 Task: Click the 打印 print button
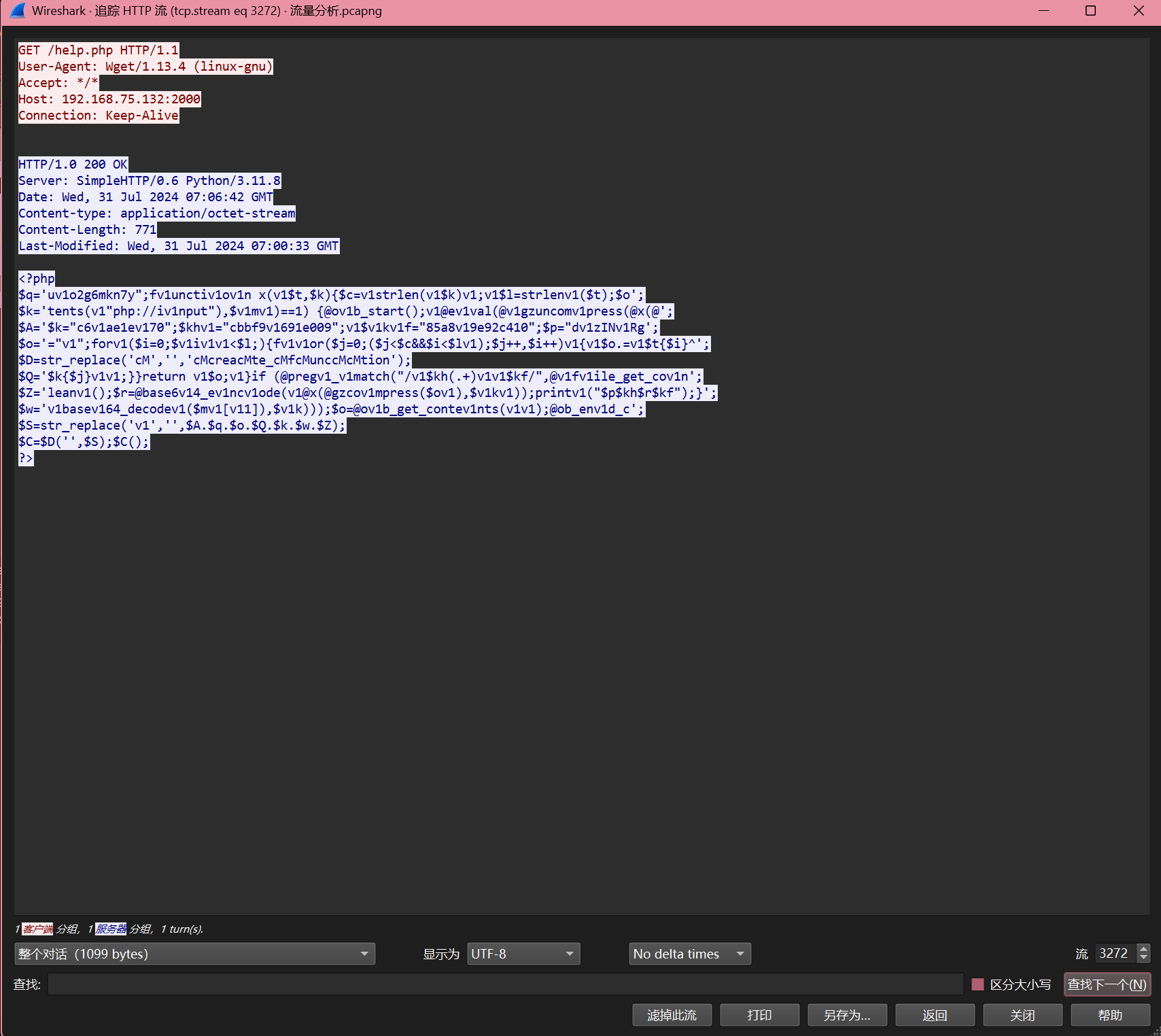[759, 1015]
